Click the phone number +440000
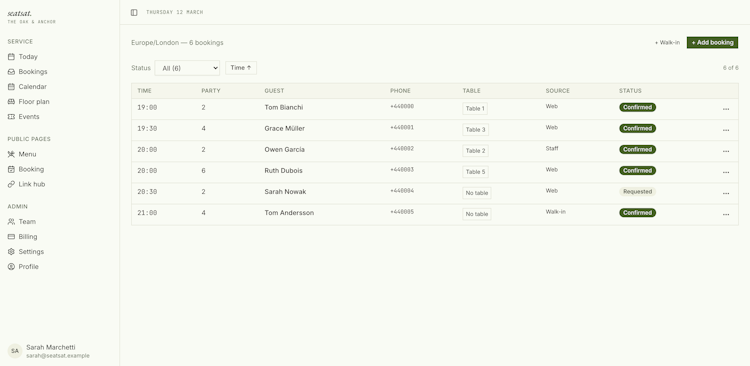The height and width of the screenshot is (366, 750). tap(402, 107)
